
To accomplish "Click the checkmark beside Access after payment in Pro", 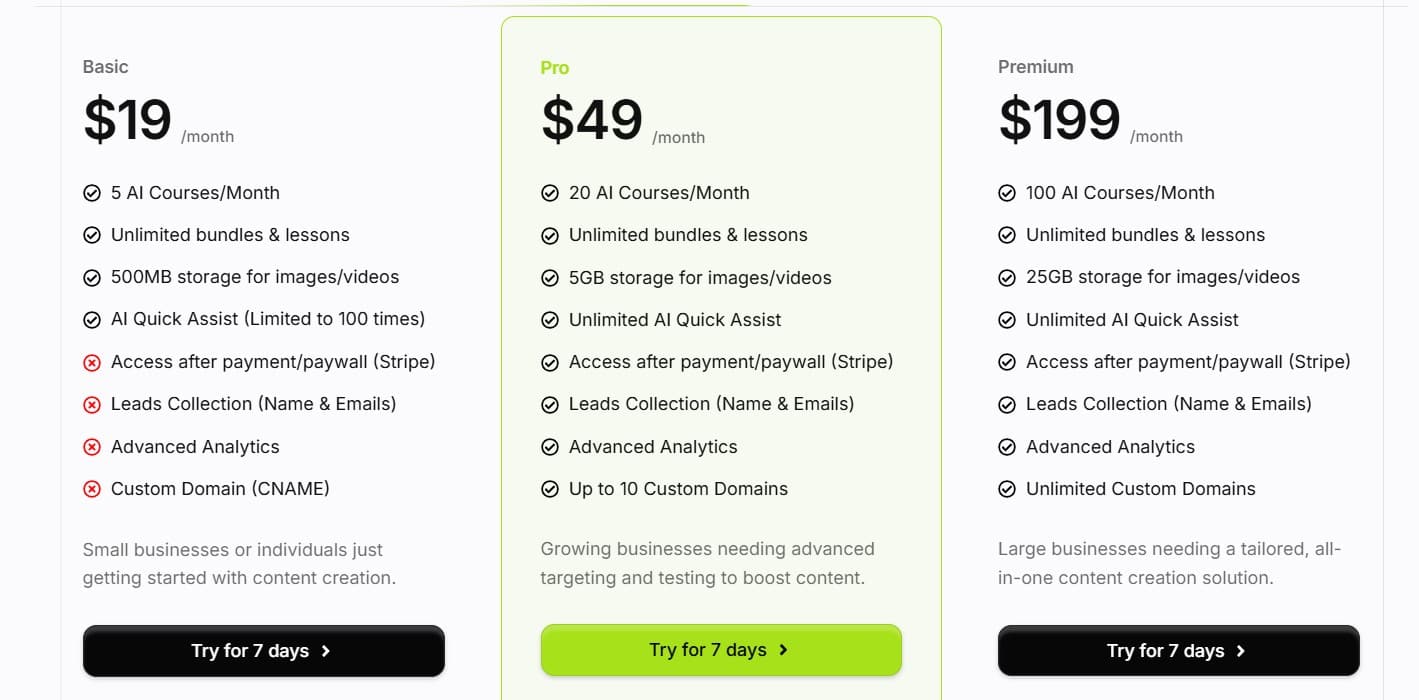I will click(x=550, y=362).
